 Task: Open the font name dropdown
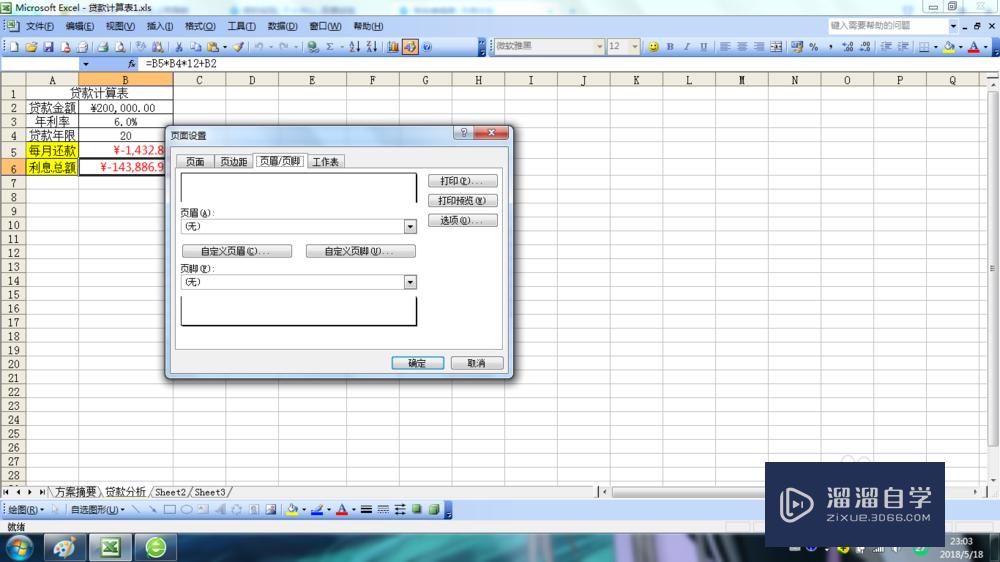[x=599, y=47]
